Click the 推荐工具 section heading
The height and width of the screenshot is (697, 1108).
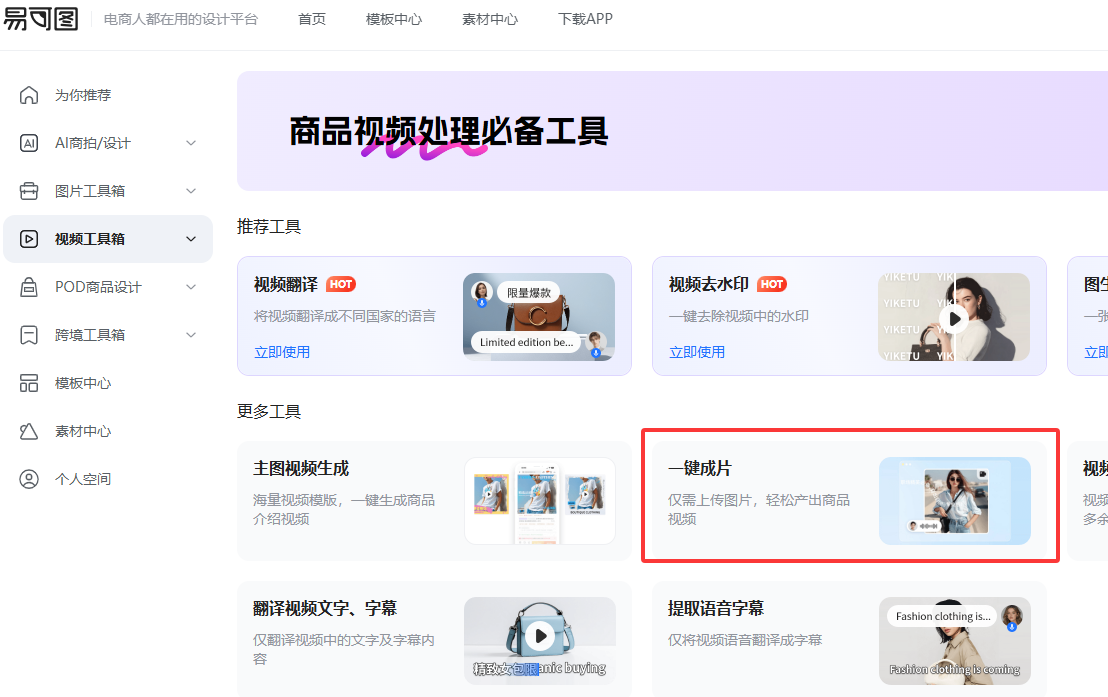(x=269, y=226)
